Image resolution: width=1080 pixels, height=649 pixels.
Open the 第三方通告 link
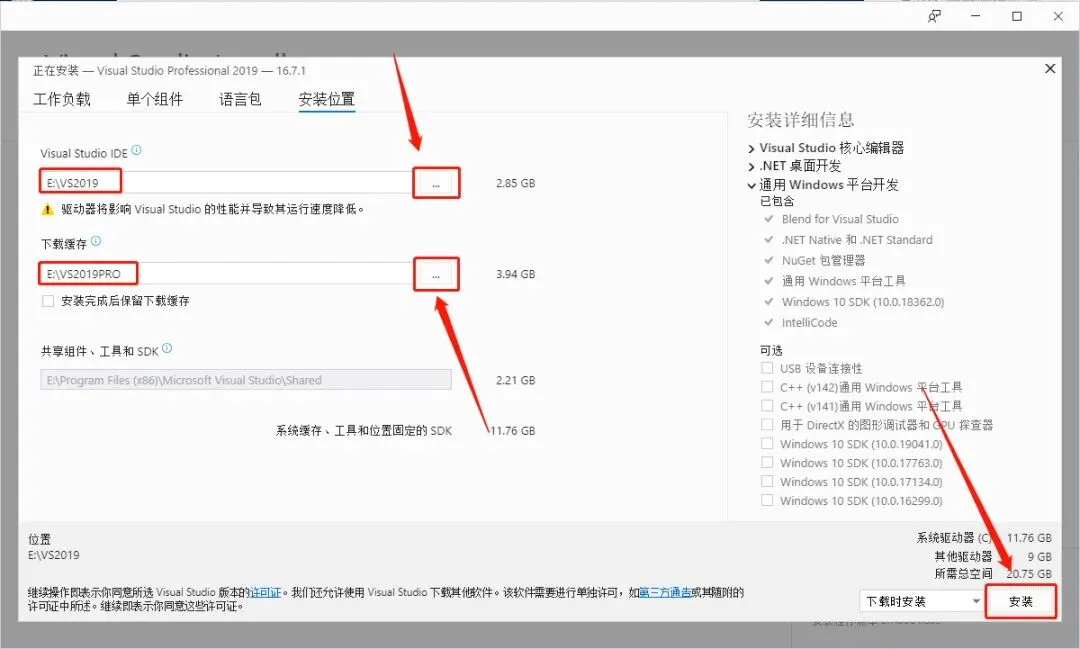(665, 593)
